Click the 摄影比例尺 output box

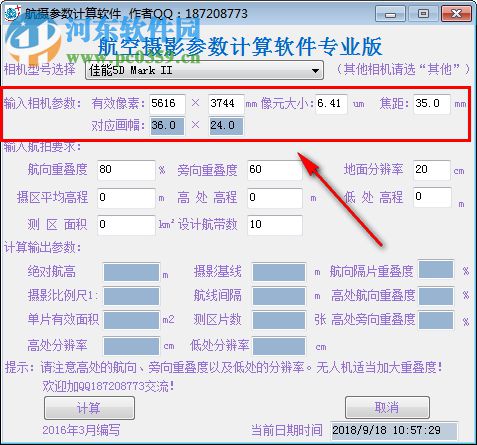point(131,296)
